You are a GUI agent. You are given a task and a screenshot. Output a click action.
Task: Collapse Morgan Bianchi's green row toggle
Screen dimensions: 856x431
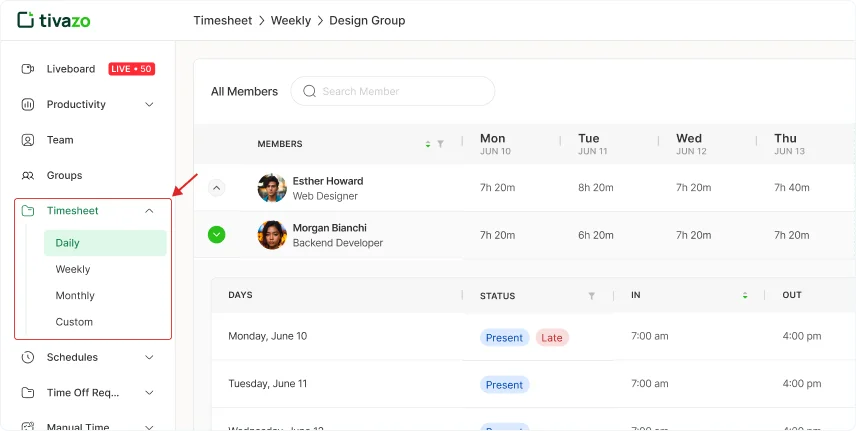[x=217, y=235]
